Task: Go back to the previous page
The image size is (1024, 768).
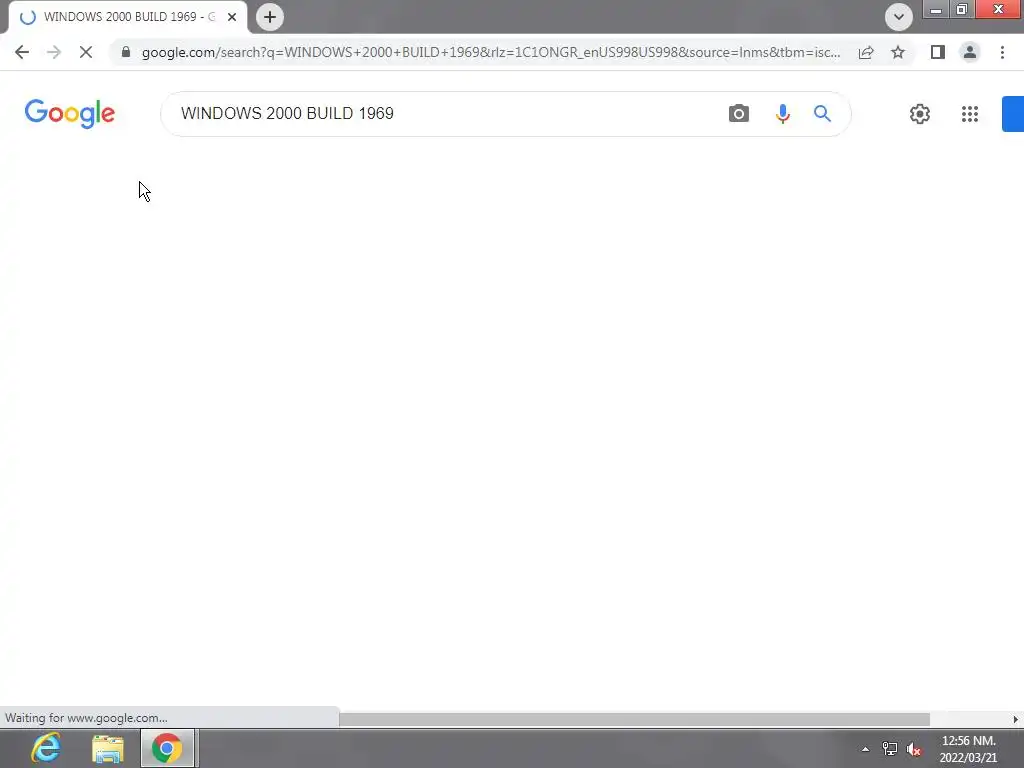Action: (x=22, y=52)
